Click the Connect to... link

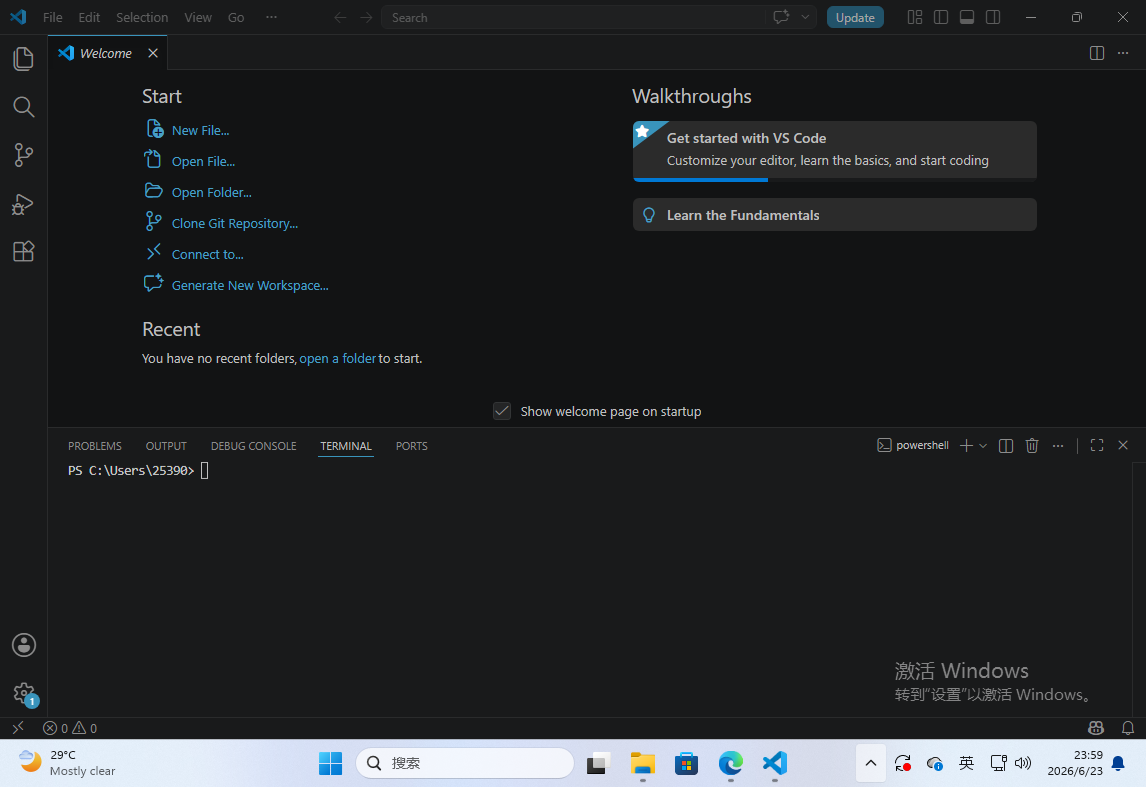coord(208,254)
